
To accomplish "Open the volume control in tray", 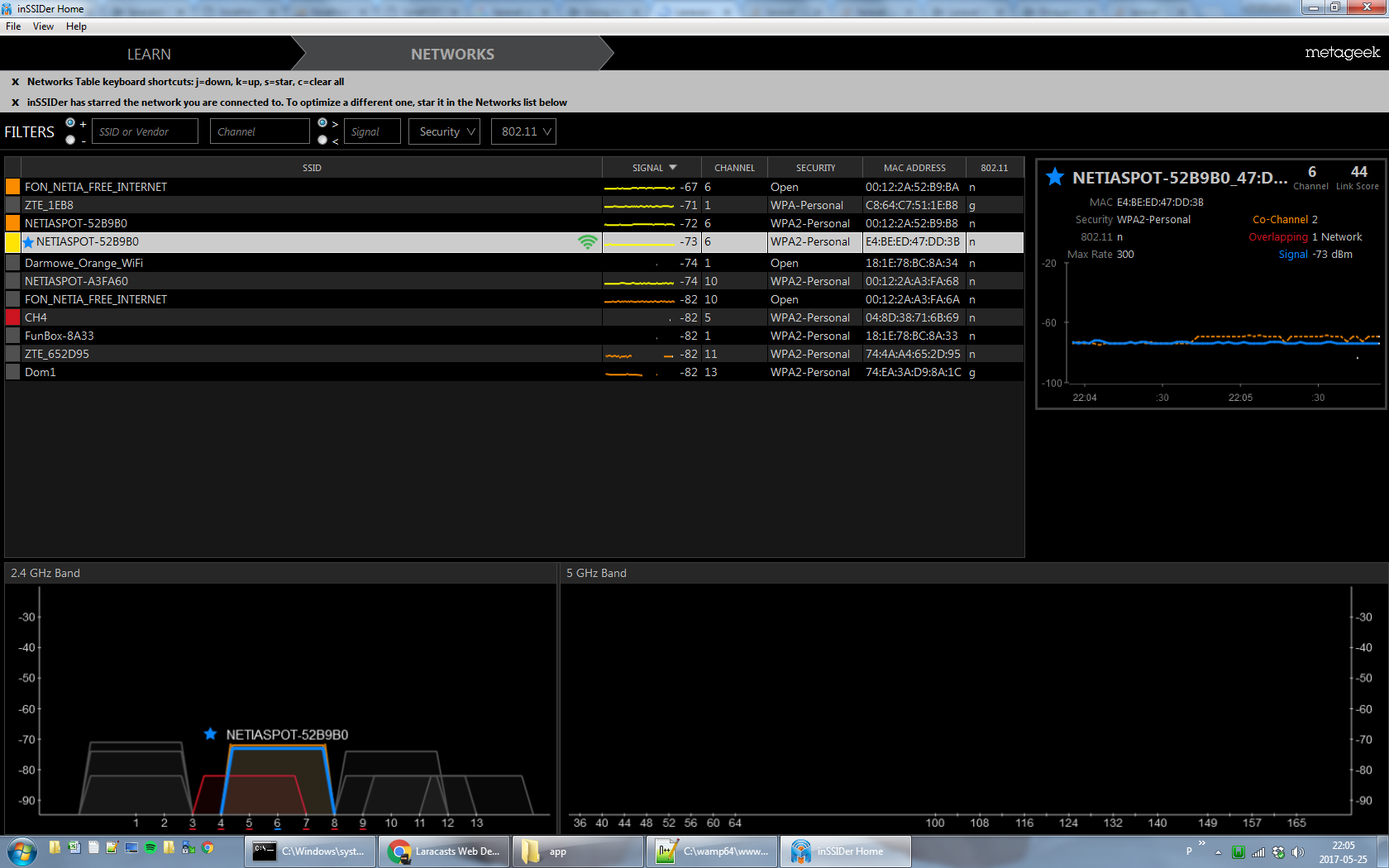I will pos(1298,852).
